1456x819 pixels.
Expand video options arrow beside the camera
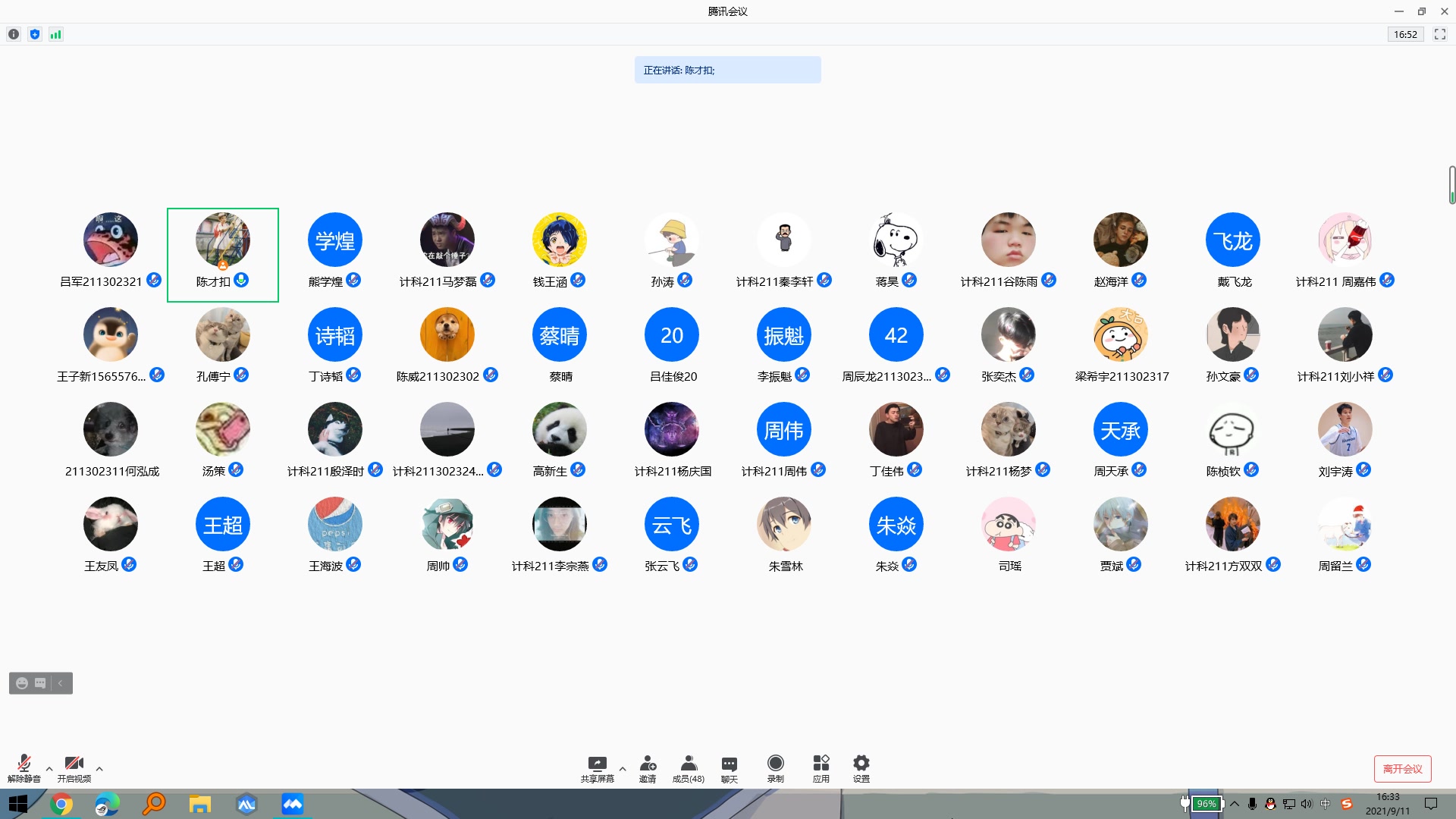(99, 769)
